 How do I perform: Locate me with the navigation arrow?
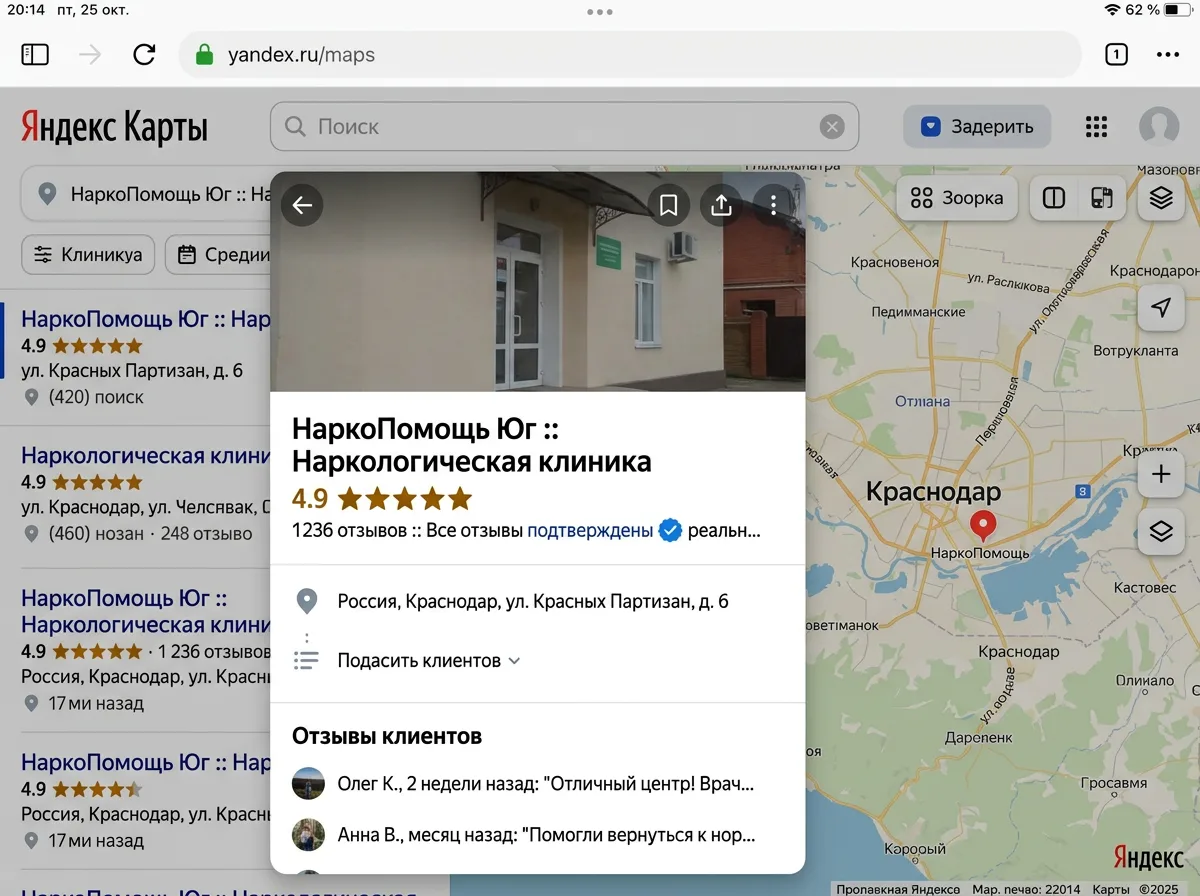1161,307
